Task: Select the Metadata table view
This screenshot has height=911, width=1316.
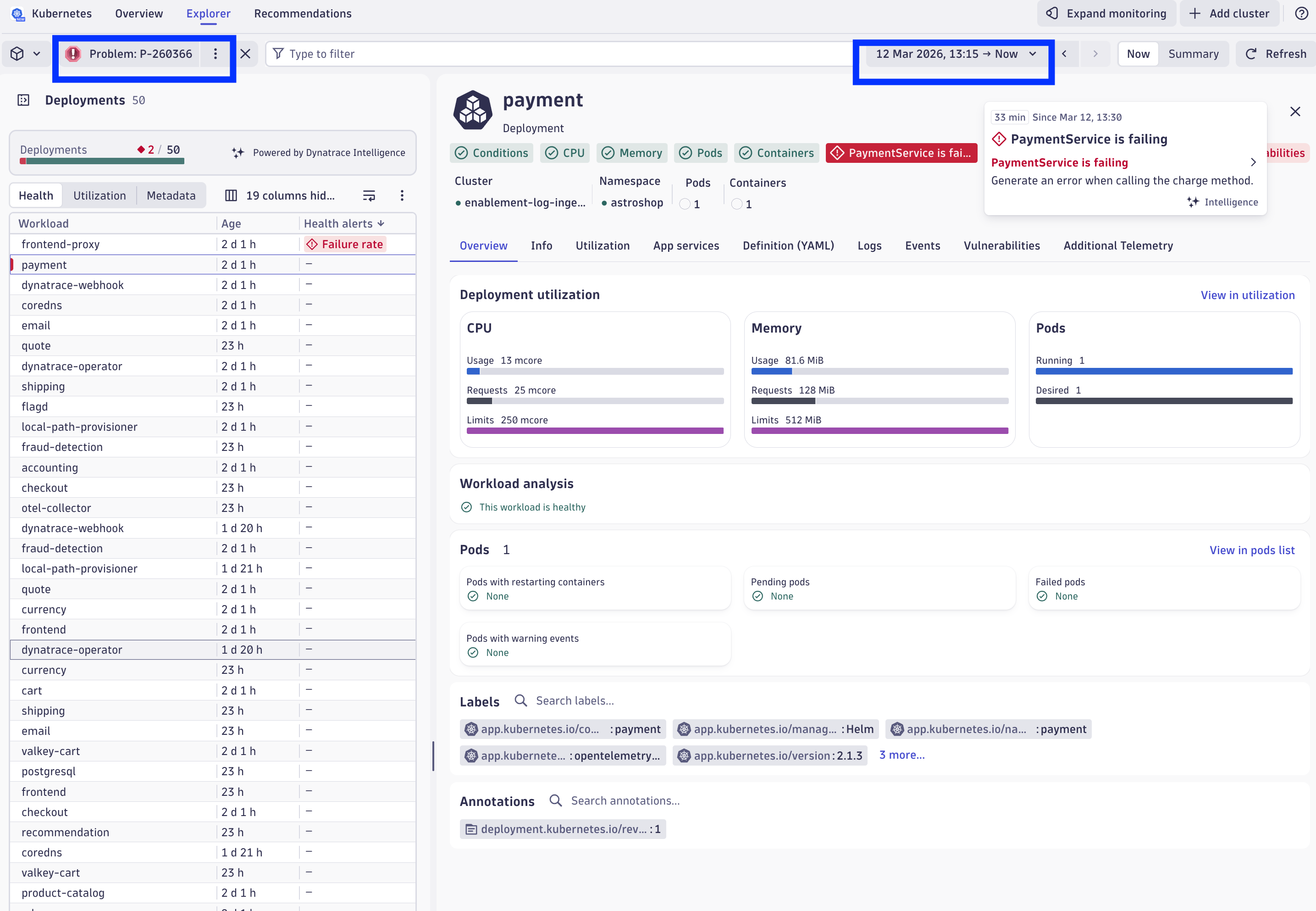Action: pos(171,196)
